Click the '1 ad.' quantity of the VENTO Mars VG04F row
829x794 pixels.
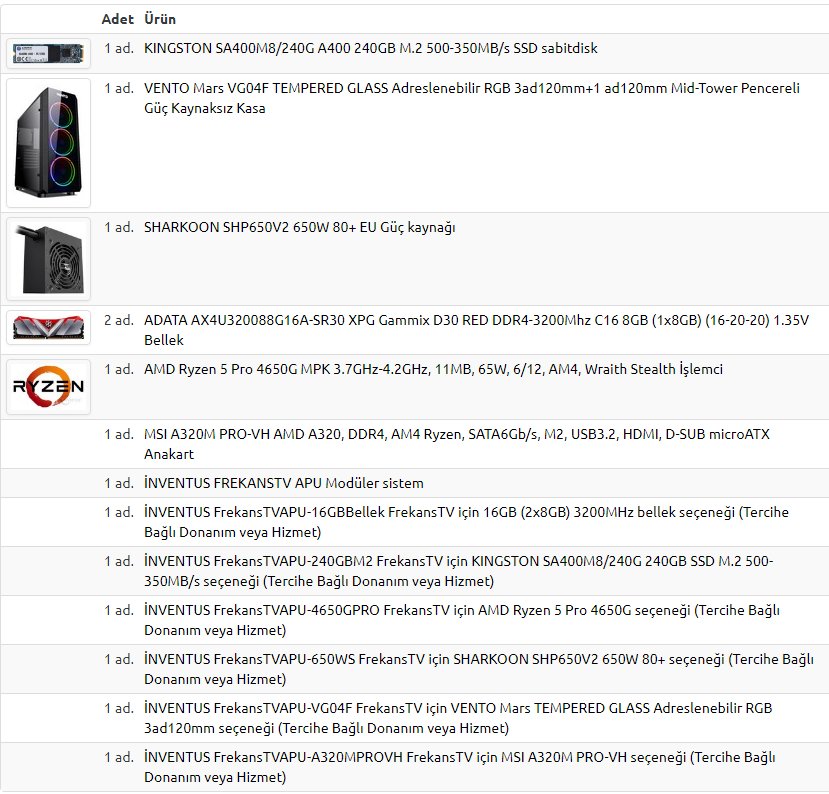[x=118, y=88]
